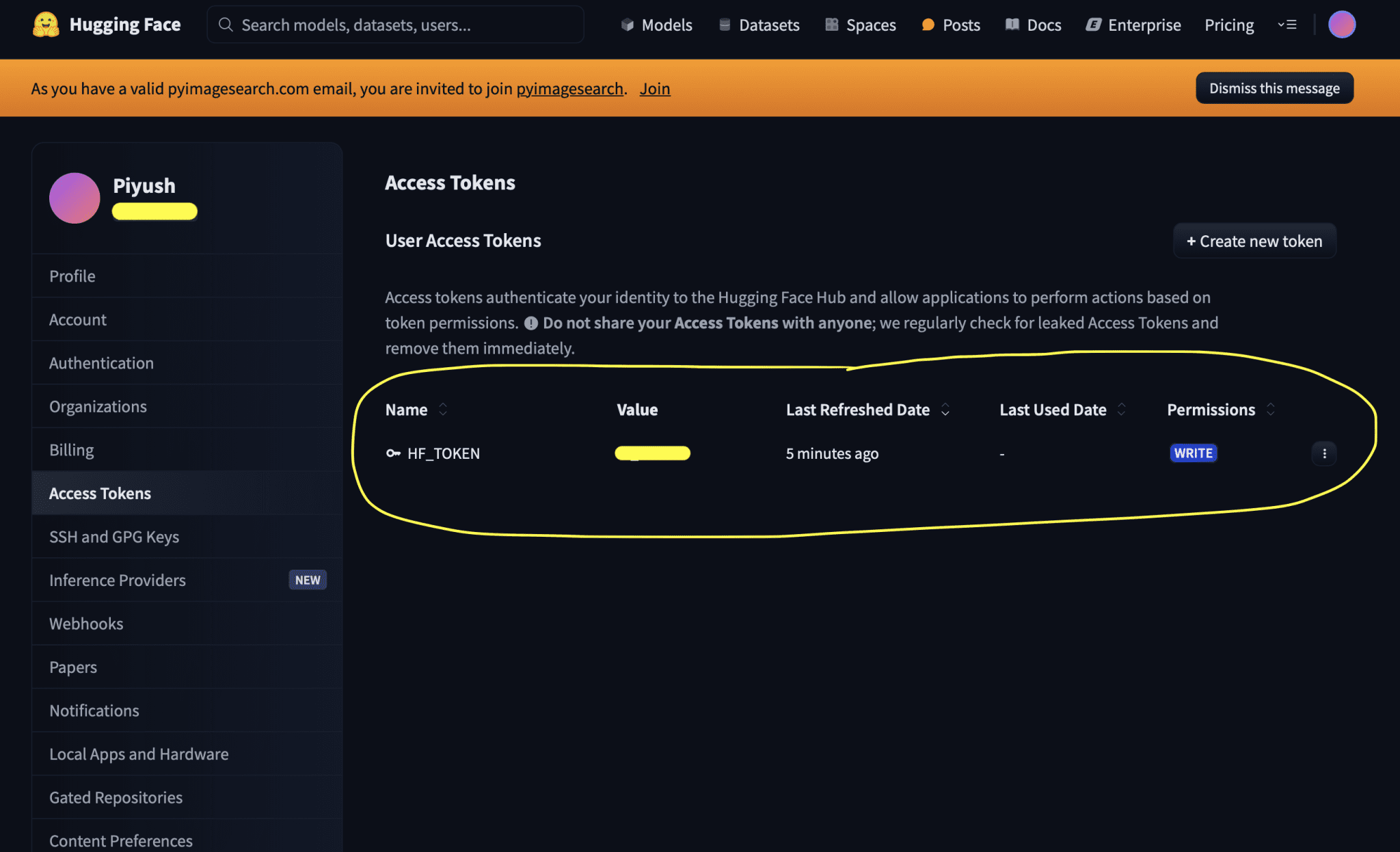Screen dimensions: 1400x852
Task: Click the search magnifier icon
Action: [x=226, y=24]
